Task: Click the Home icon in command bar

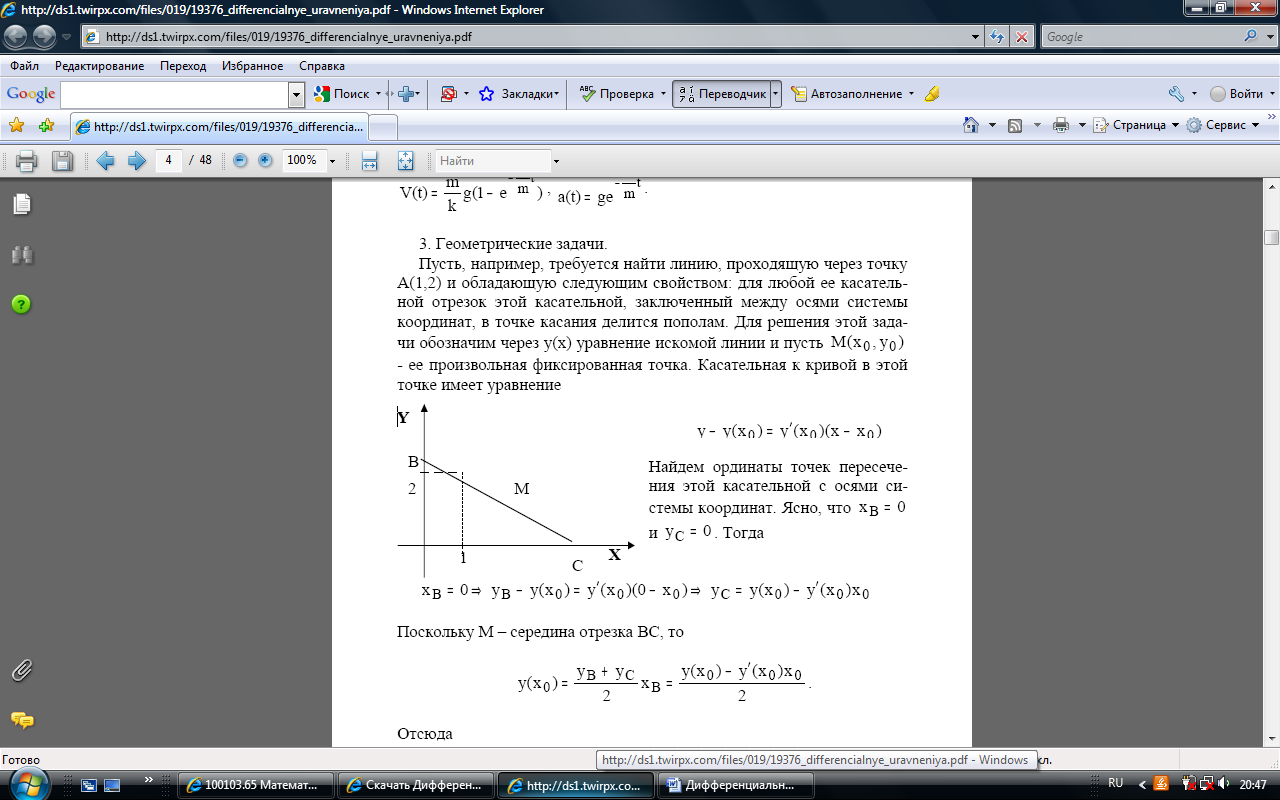Action: [970, 125]
